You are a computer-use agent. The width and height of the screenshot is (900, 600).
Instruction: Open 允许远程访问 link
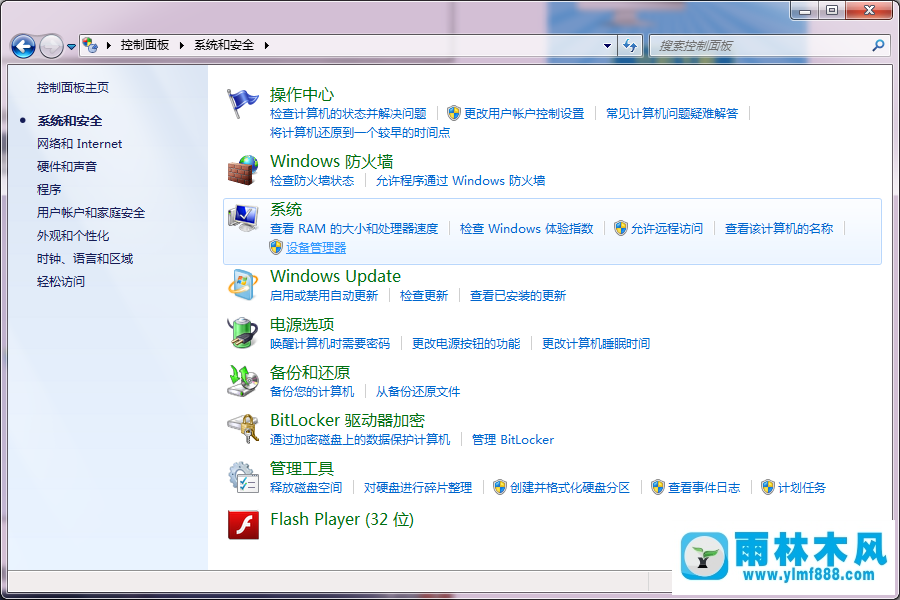tap(667, 229)
